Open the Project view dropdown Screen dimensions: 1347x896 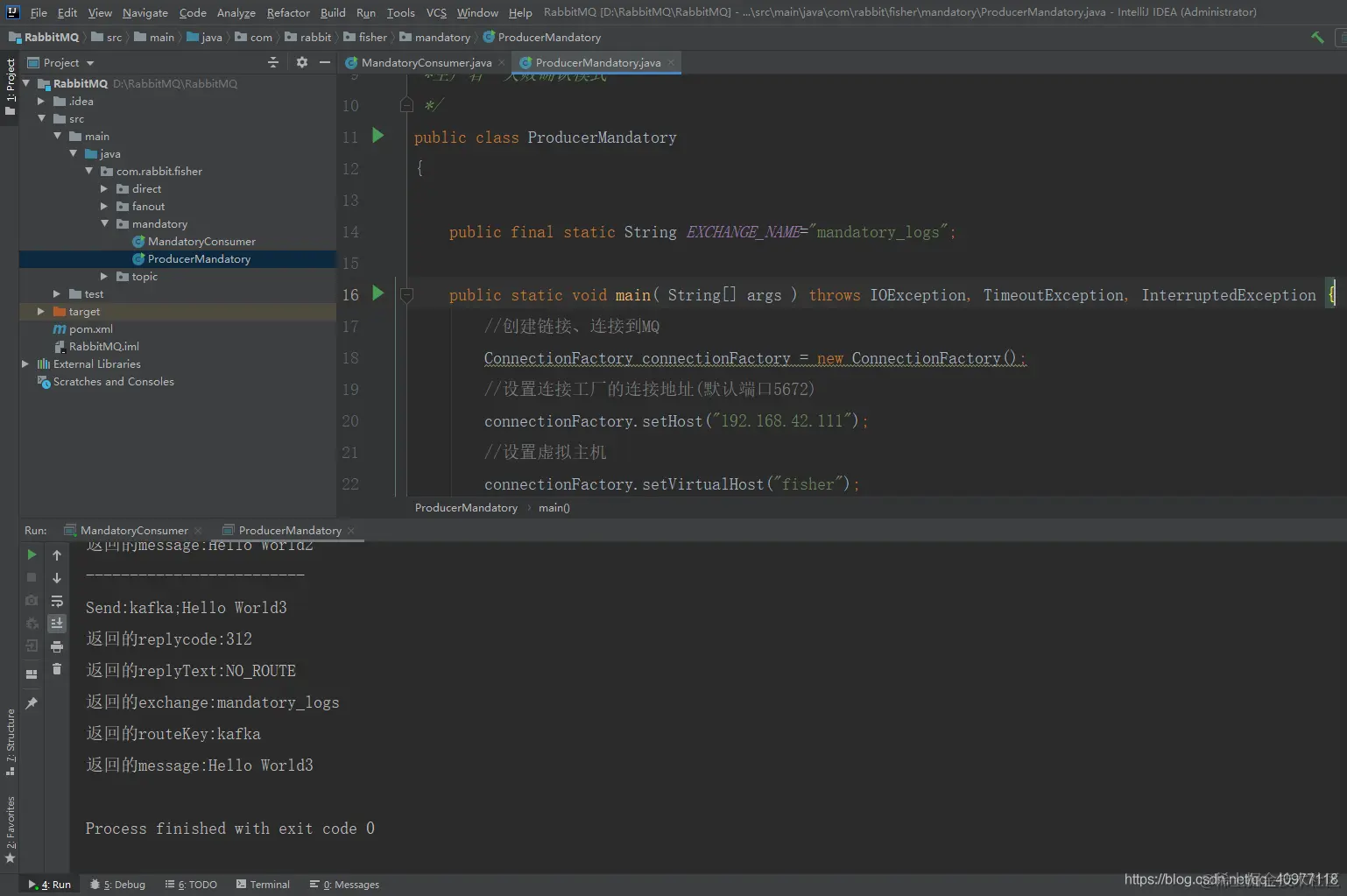(x=90, y=63)
